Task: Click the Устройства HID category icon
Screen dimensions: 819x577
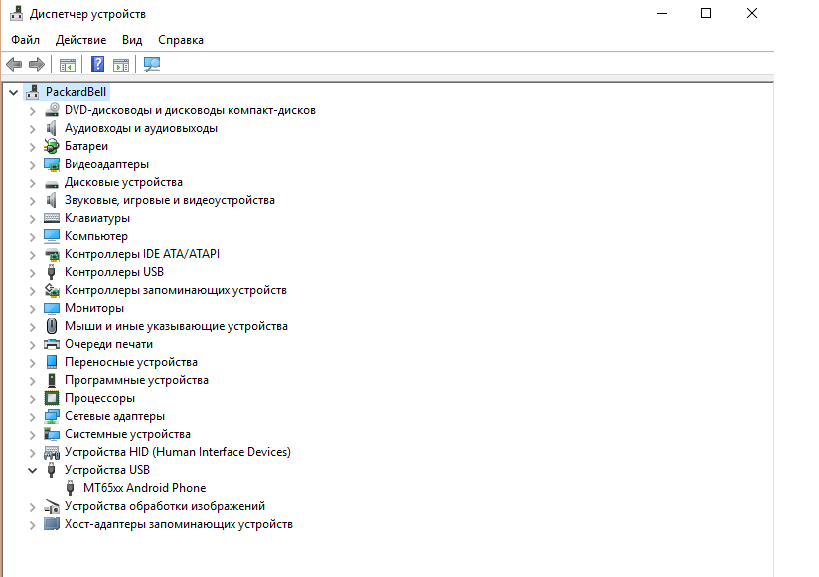Action: coord(52,452)
